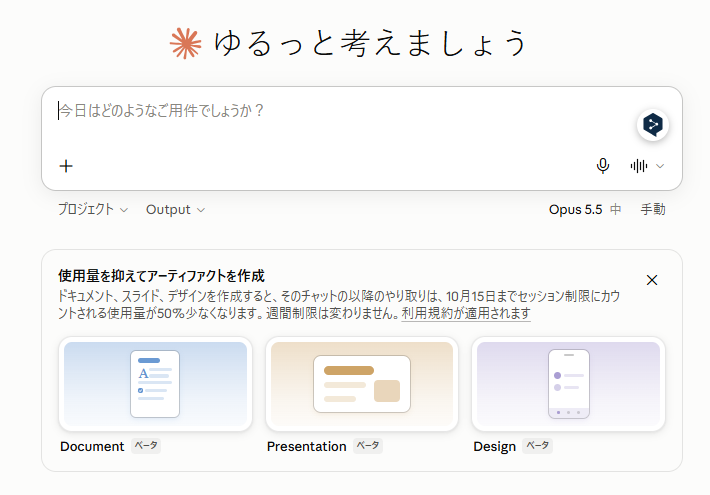Click the ベータ badge beside Presentation

368,446
